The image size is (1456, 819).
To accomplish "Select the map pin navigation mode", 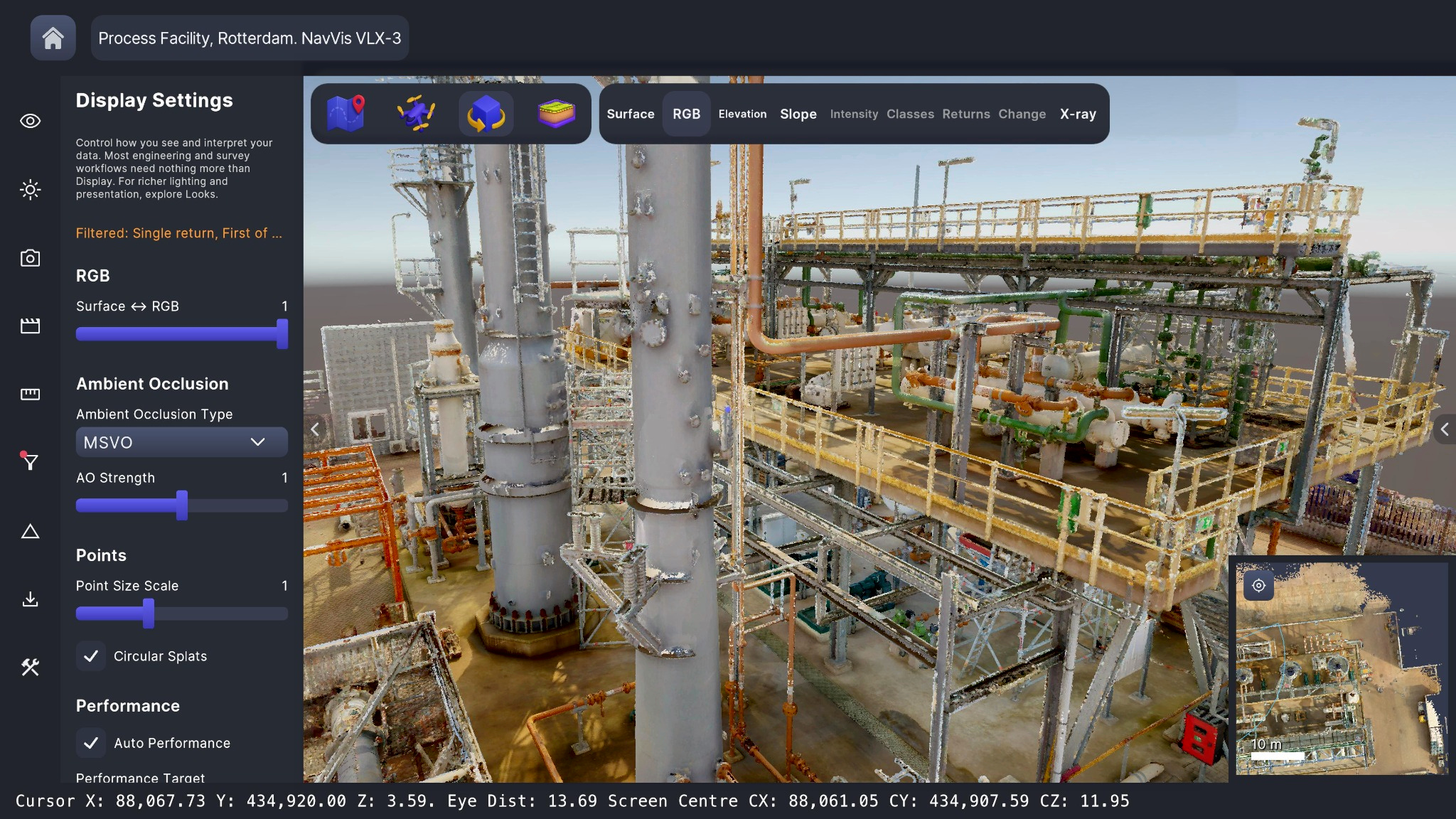I will click(x=346, y=114).
